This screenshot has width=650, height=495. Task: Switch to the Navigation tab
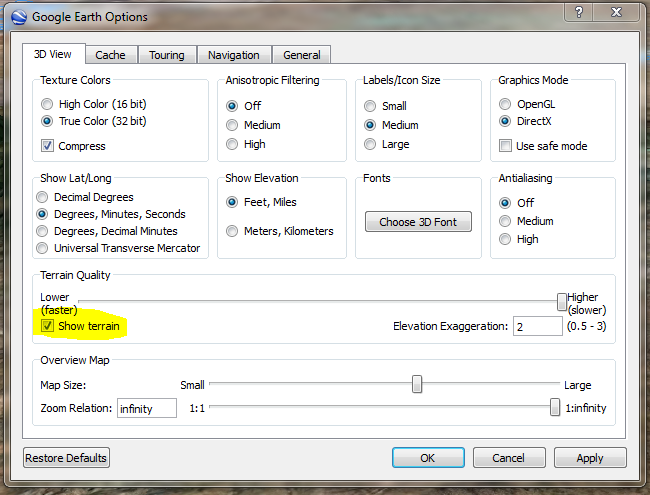click(234, 55)
